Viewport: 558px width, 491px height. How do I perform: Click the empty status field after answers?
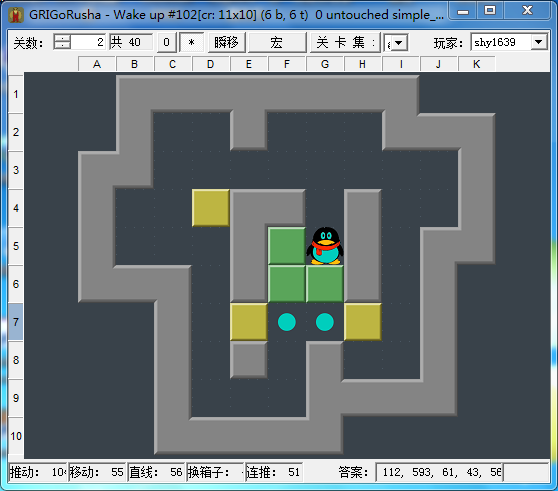point(526,472)
